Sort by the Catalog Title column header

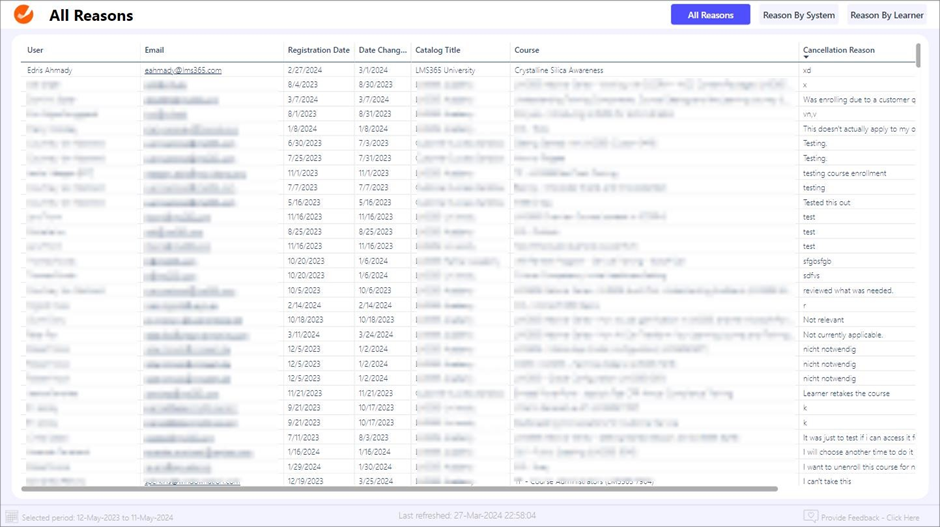[x=437, y=50]
